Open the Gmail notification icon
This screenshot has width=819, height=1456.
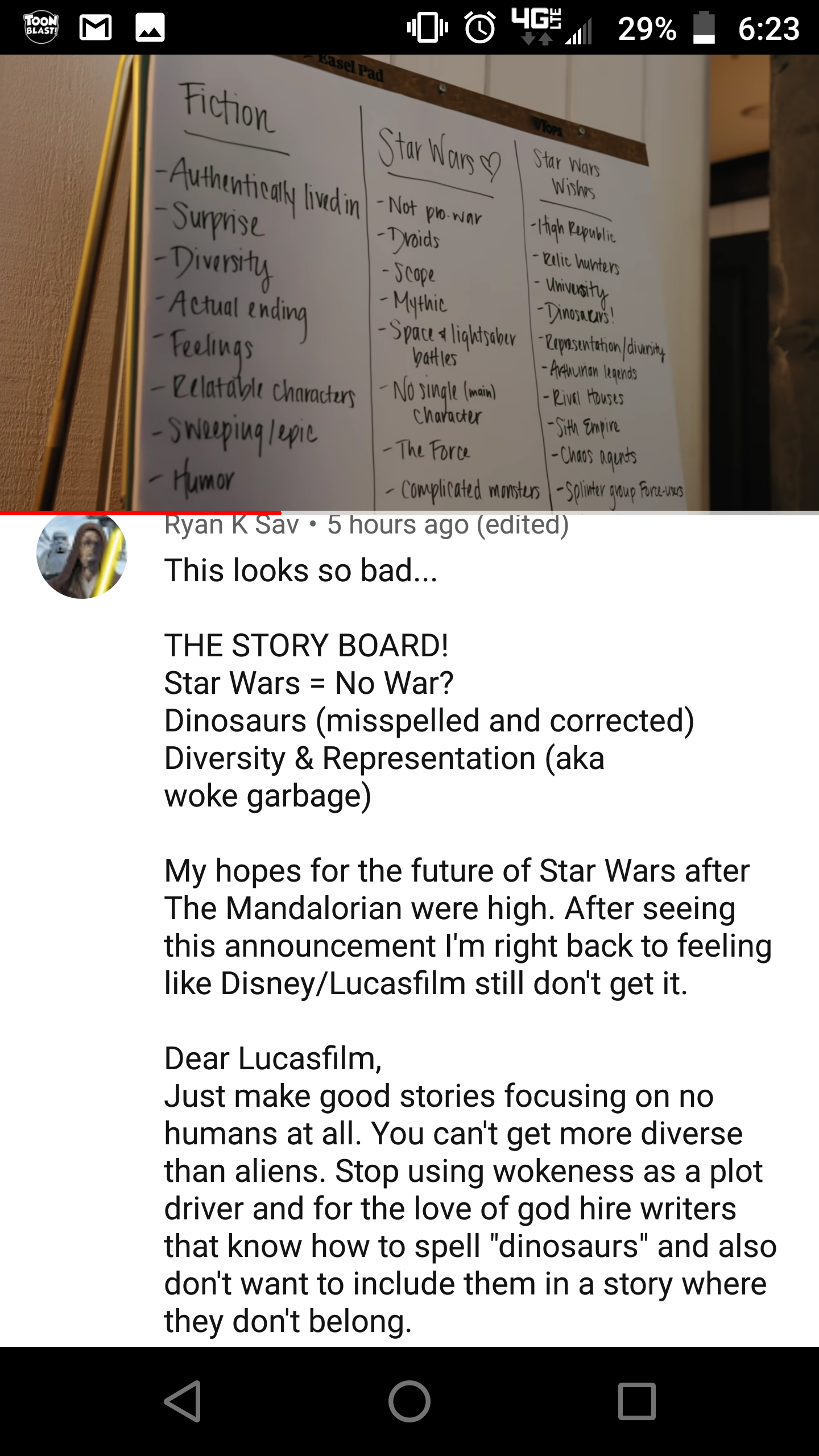coord(95,28)
